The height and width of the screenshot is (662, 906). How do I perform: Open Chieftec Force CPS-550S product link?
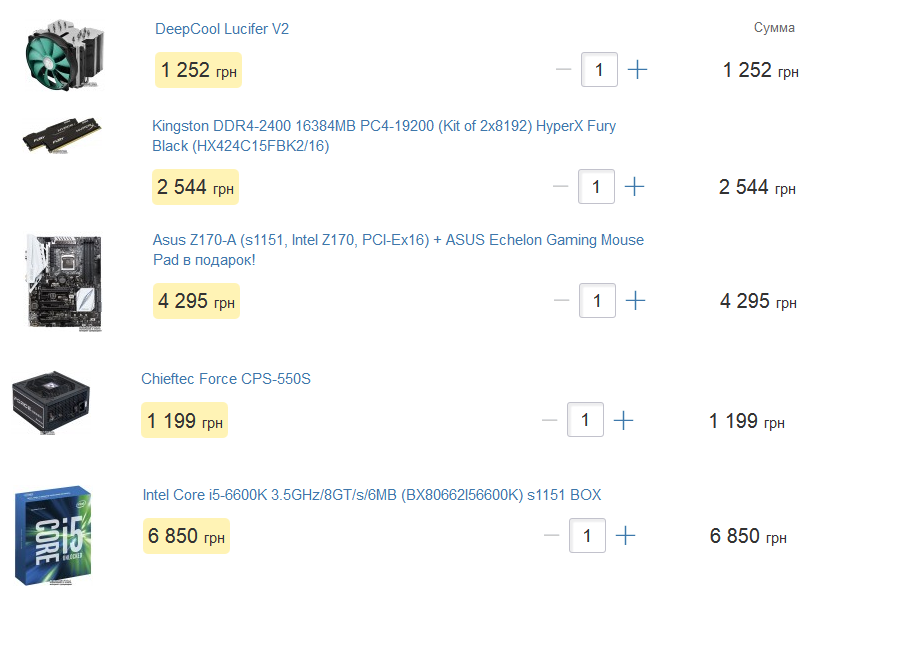[226, 379]
